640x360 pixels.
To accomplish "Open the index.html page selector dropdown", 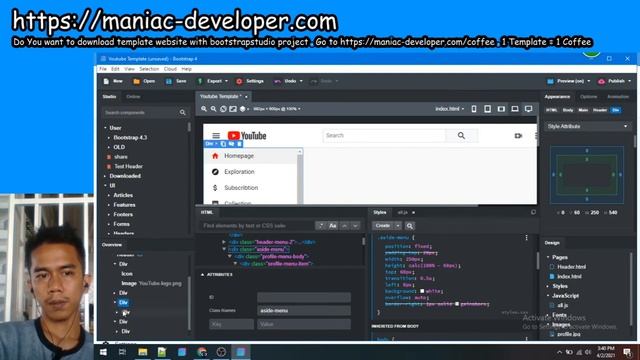I will pyautogui.click(x=449, y=109).
